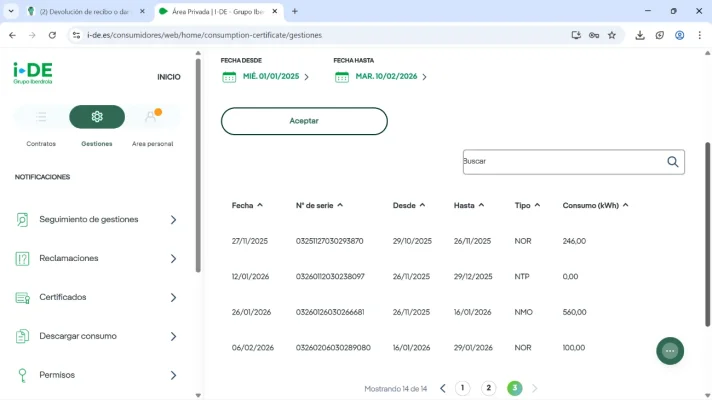Expand the tab search dropdown
The image size is (712, 400).
point(11,11)
